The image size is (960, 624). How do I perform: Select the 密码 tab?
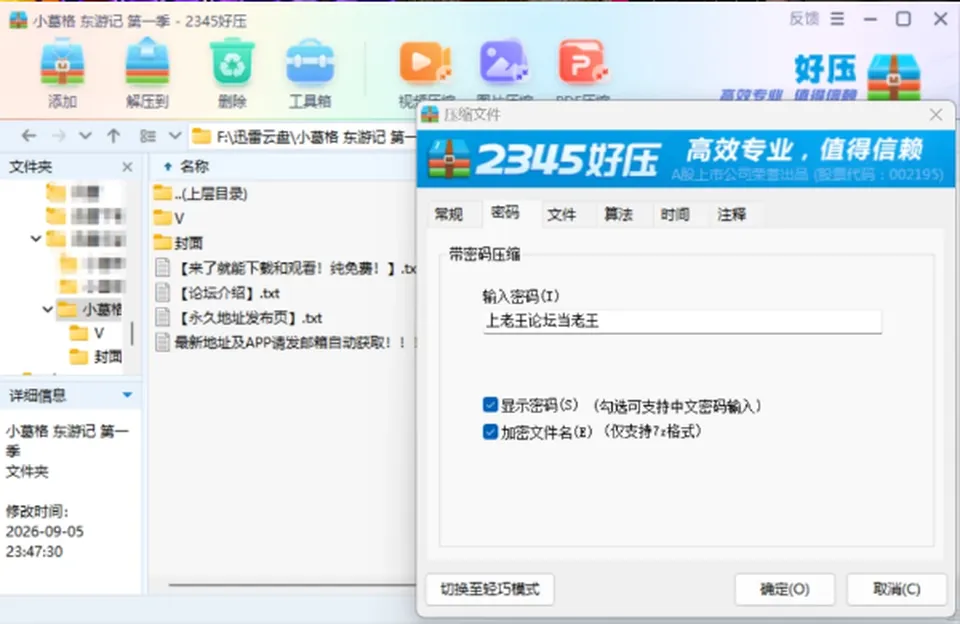point(505,213)
